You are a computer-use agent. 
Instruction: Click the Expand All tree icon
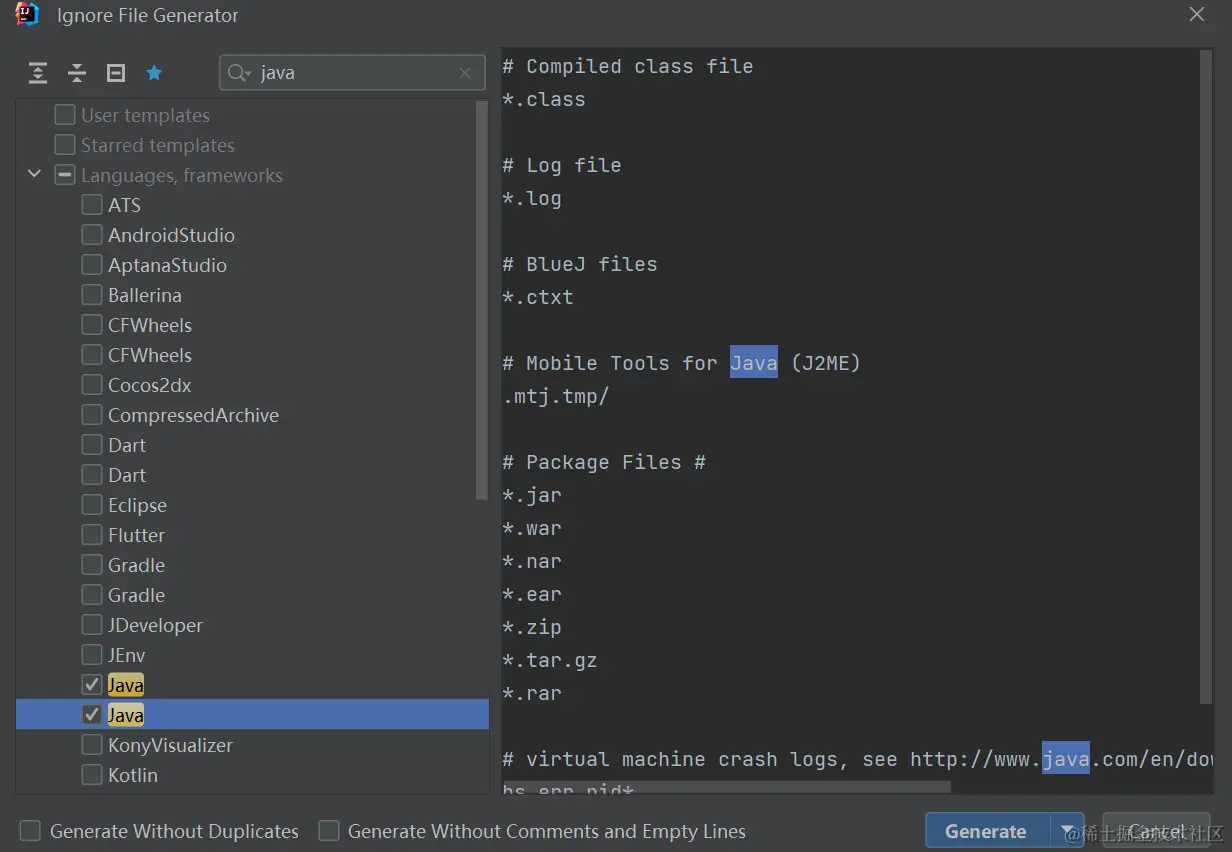38,73
